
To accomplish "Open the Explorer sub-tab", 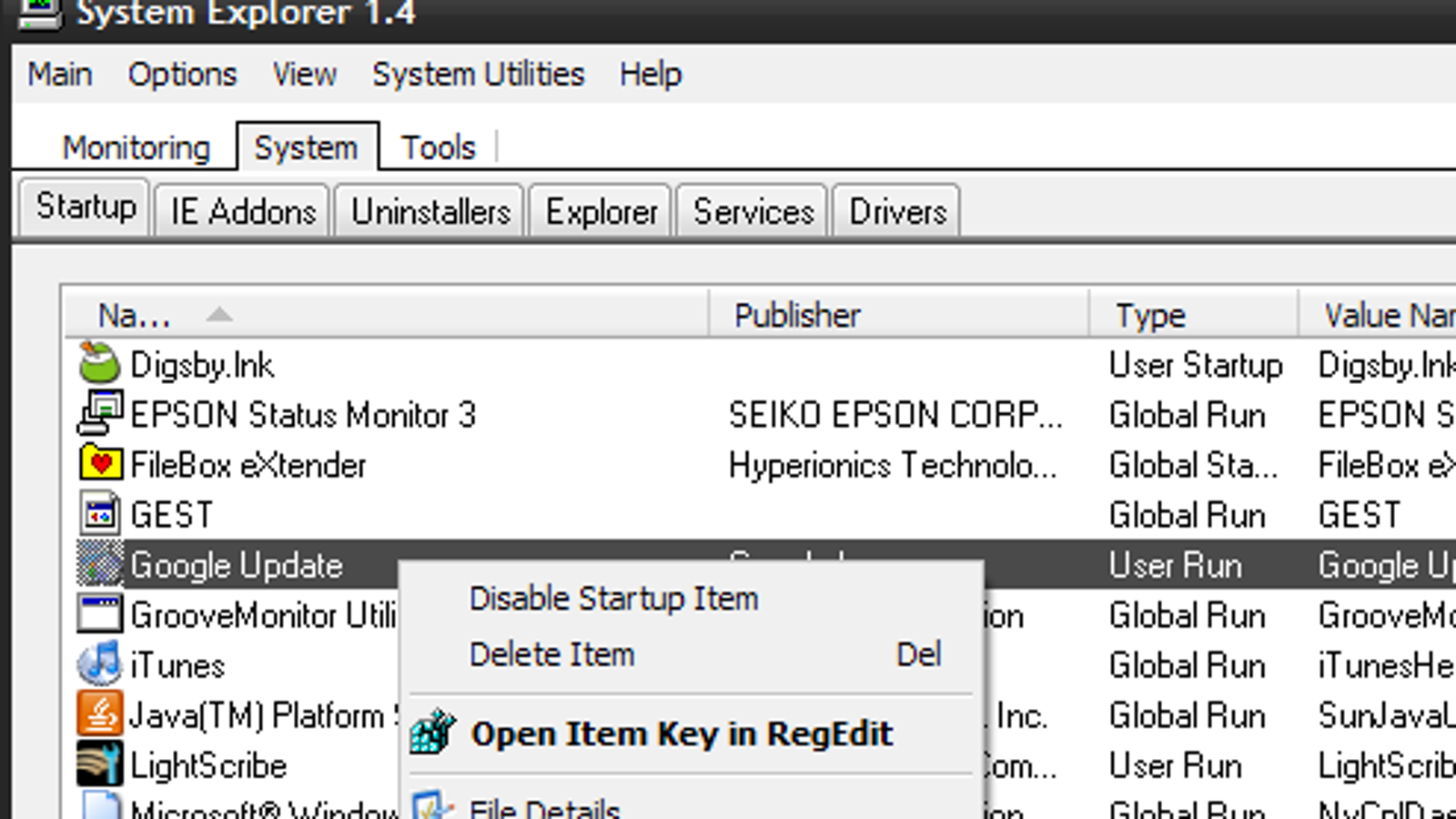I will click(601, 211).
